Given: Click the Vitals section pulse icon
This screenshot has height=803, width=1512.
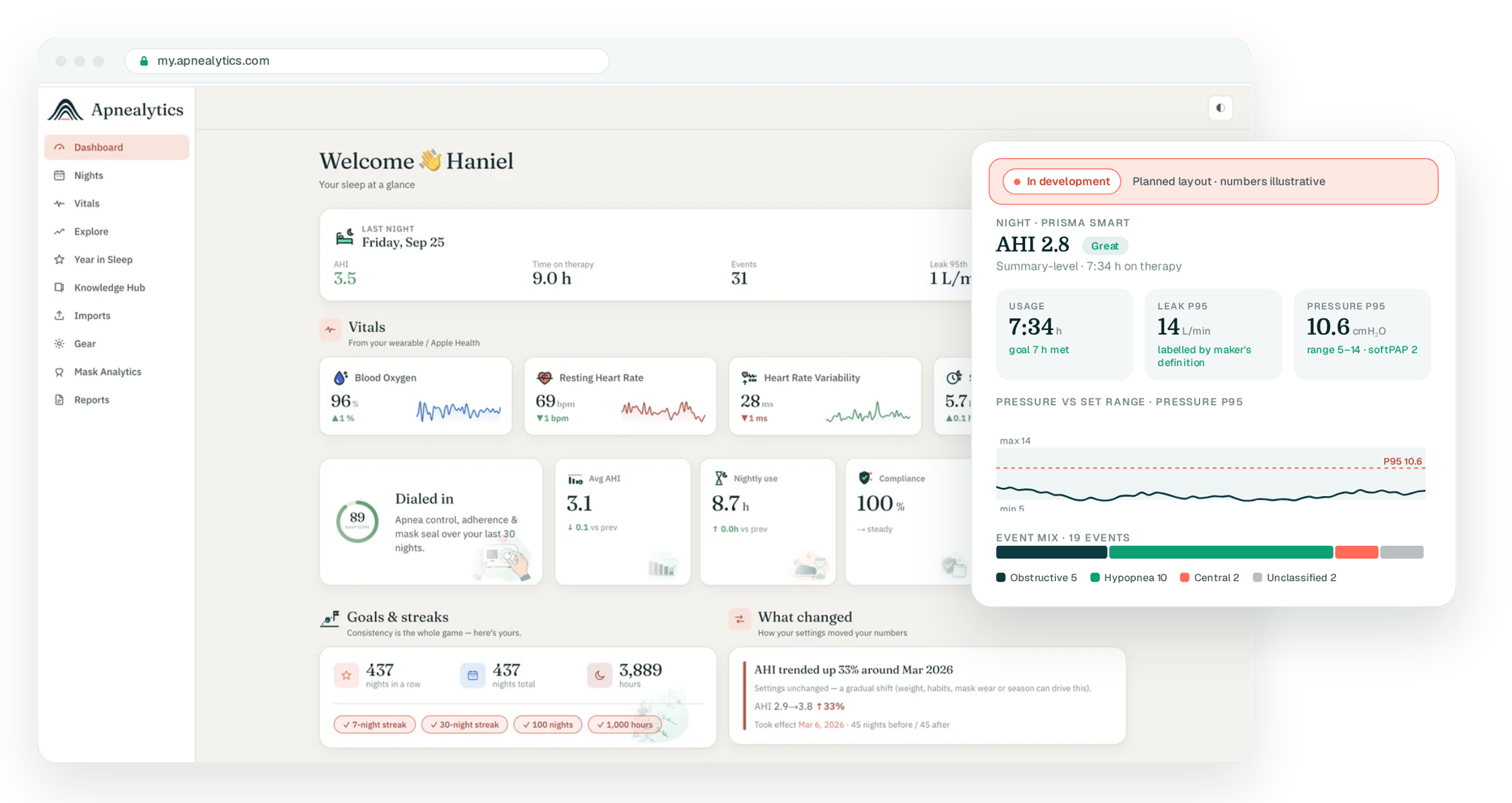Looking at the screenshot, I should 330,329.
